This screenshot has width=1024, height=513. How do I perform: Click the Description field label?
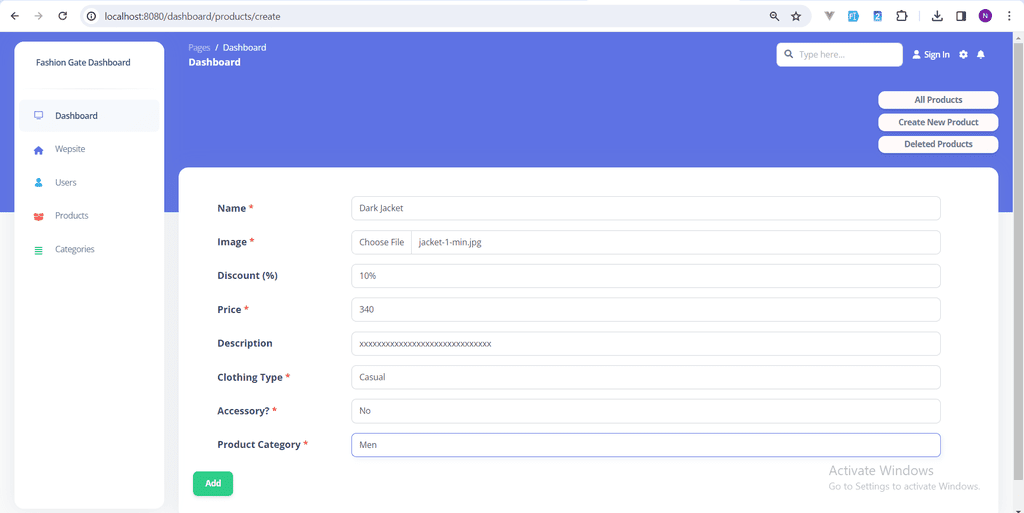tap(245, 343)
